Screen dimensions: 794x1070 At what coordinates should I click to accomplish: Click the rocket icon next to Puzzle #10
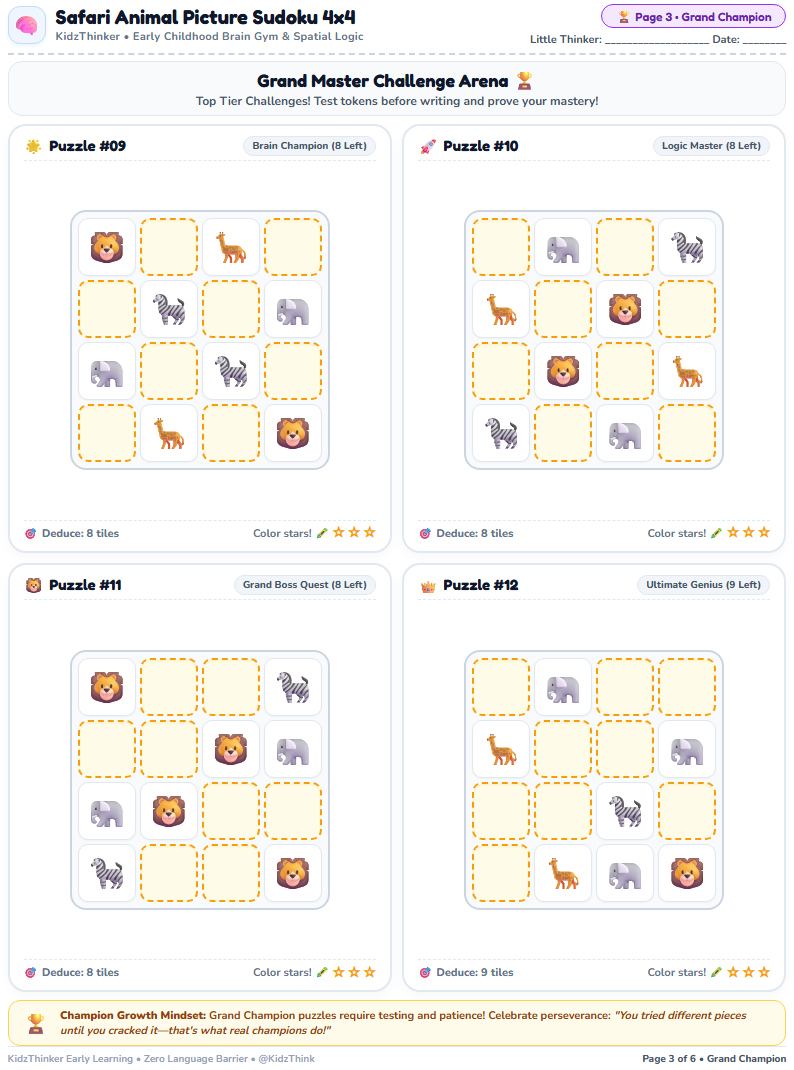click(428, 146)
